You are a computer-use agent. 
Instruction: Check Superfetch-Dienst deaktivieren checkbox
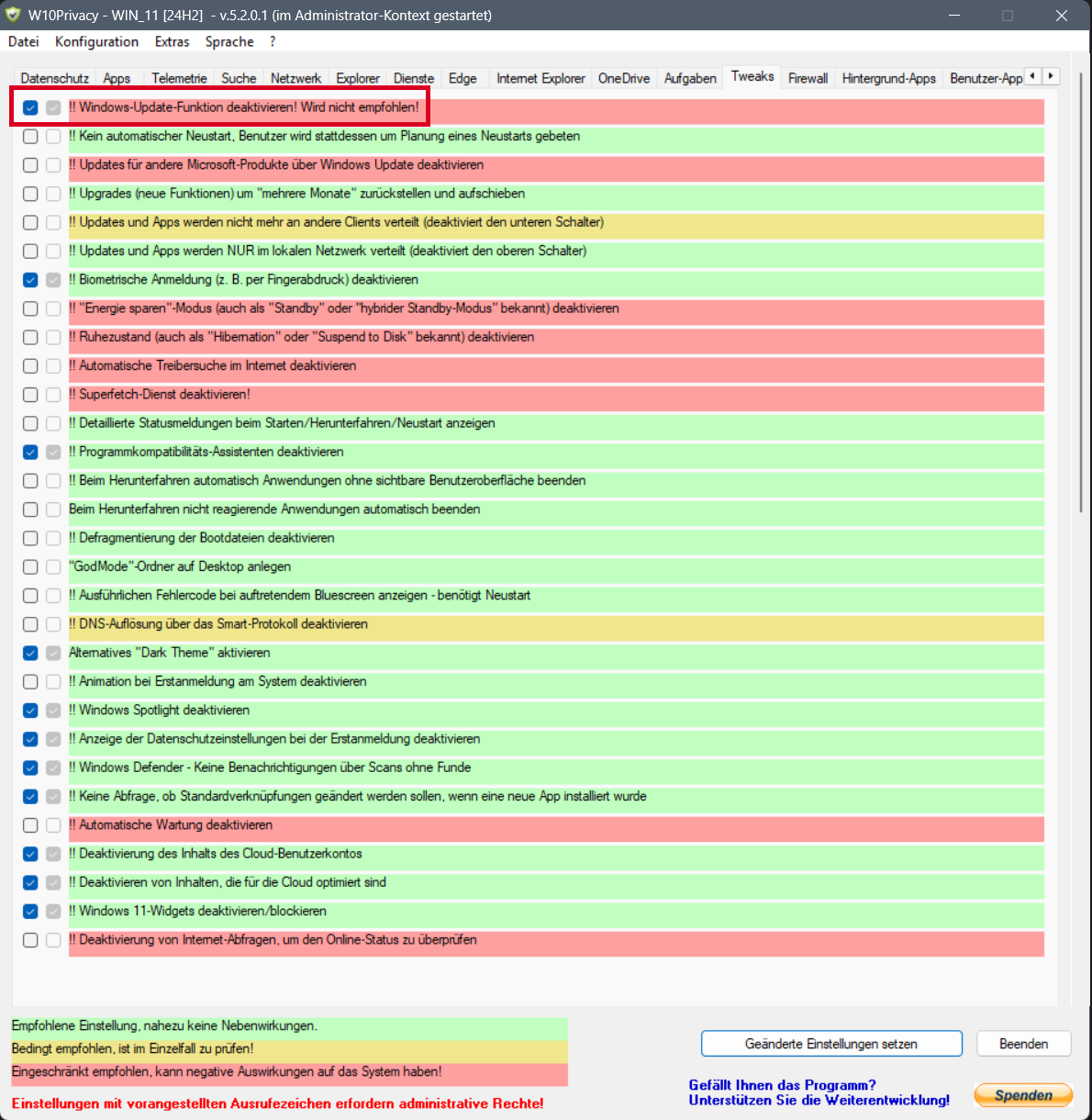click(x=30, y=395)
